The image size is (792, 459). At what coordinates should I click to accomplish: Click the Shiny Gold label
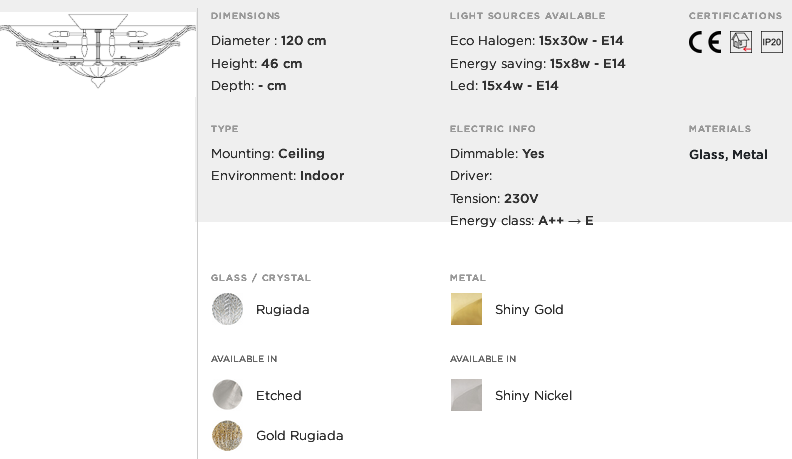pyautogui.click(x=529, y=310)
